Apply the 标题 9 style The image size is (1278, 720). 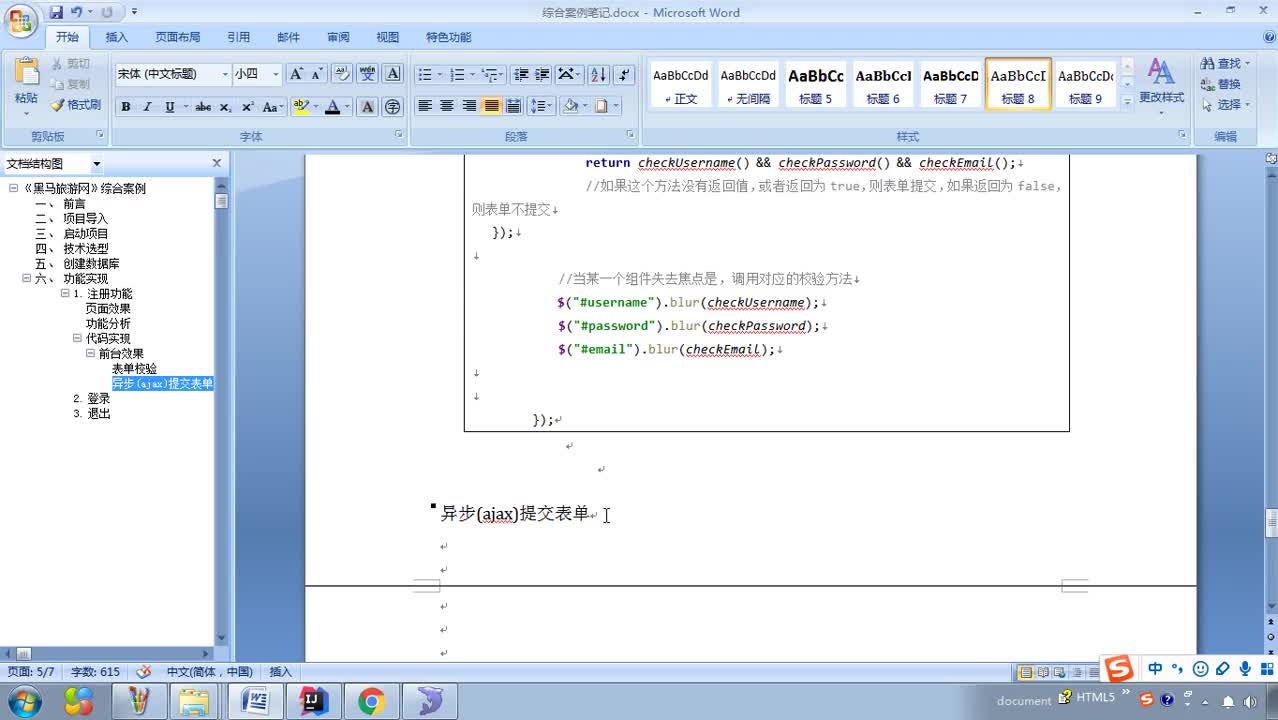tap(1085, 84)
